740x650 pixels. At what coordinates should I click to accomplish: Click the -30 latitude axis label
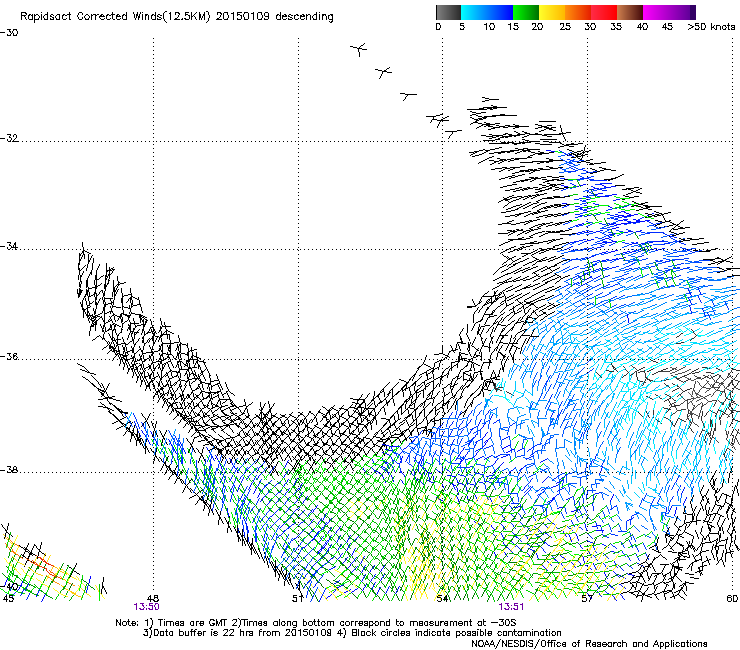(x=9, y=33)
